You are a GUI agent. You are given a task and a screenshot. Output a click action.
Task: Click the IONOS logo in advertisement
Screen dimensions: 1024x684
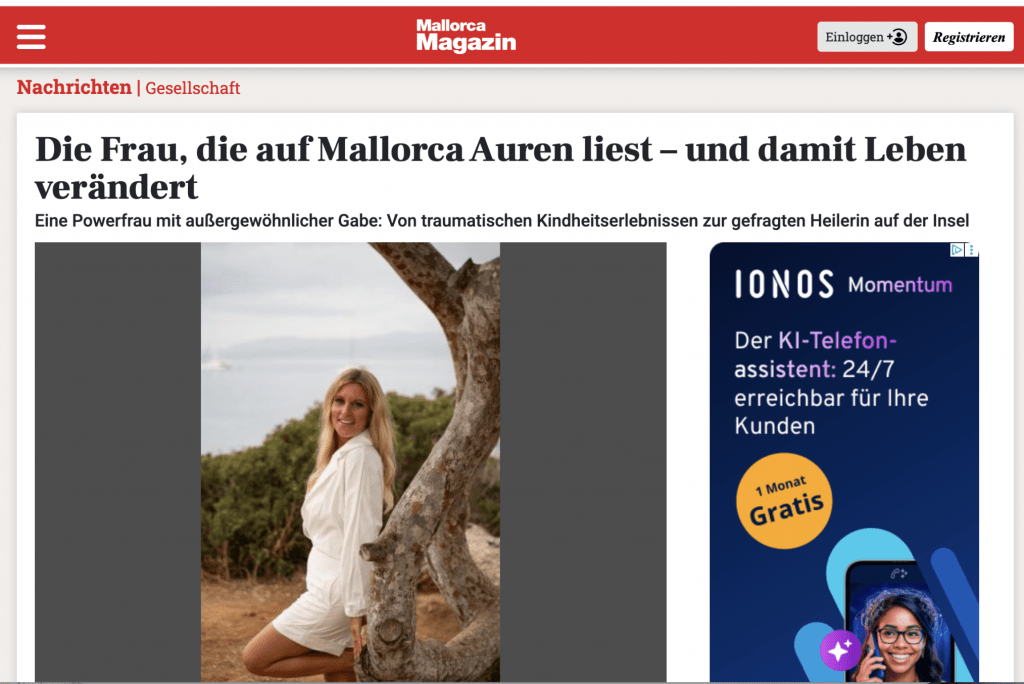click(x=784, y=284)
